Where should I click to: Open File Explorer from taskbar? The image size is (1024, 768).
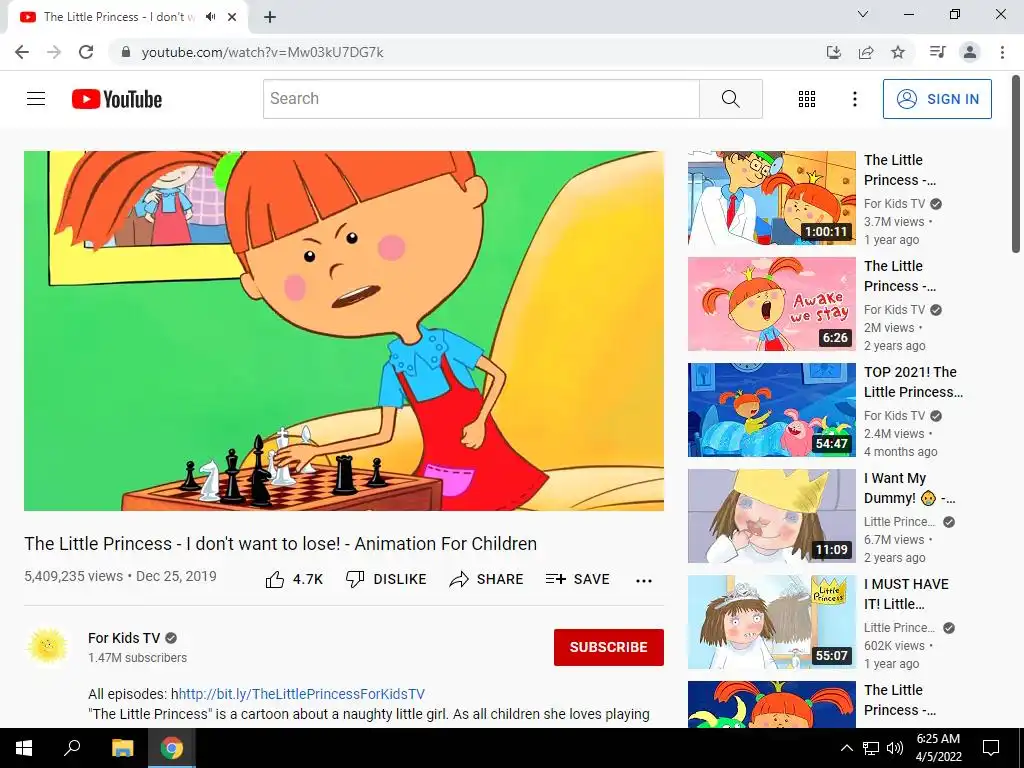coord(122,748)
